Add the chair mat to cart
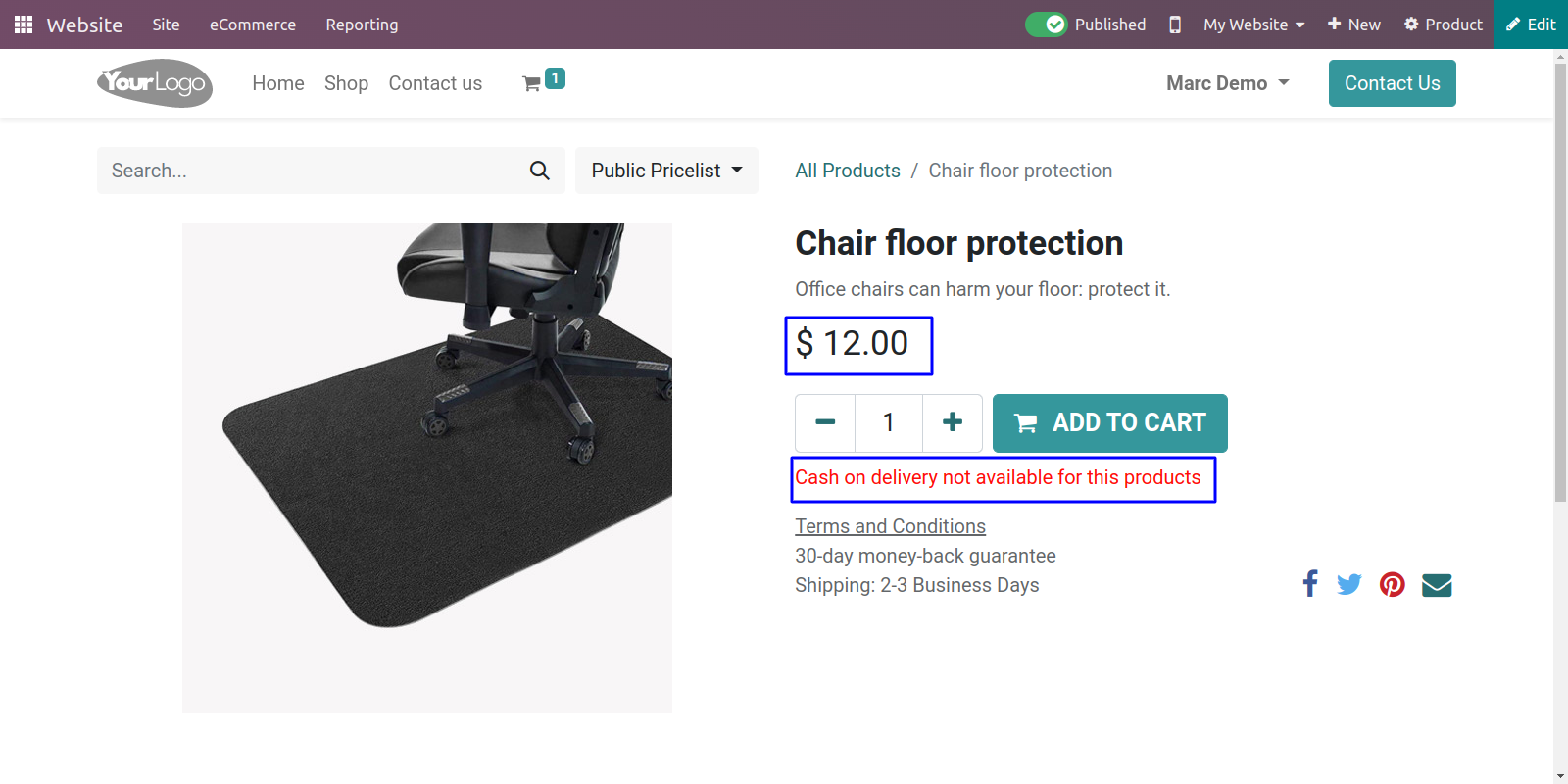This screenshot has width=1568, height=784. tap(1110, 423)
